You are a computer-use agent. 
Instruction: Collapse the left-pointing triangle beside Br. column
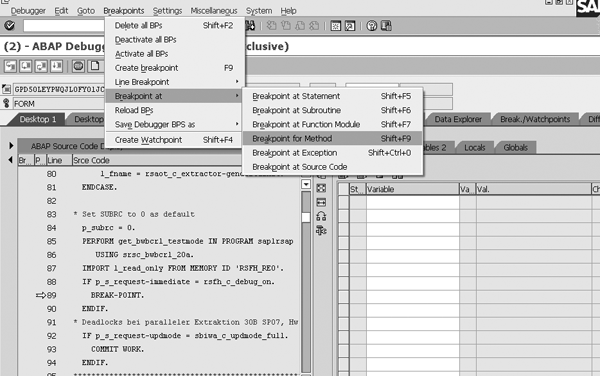10,160
